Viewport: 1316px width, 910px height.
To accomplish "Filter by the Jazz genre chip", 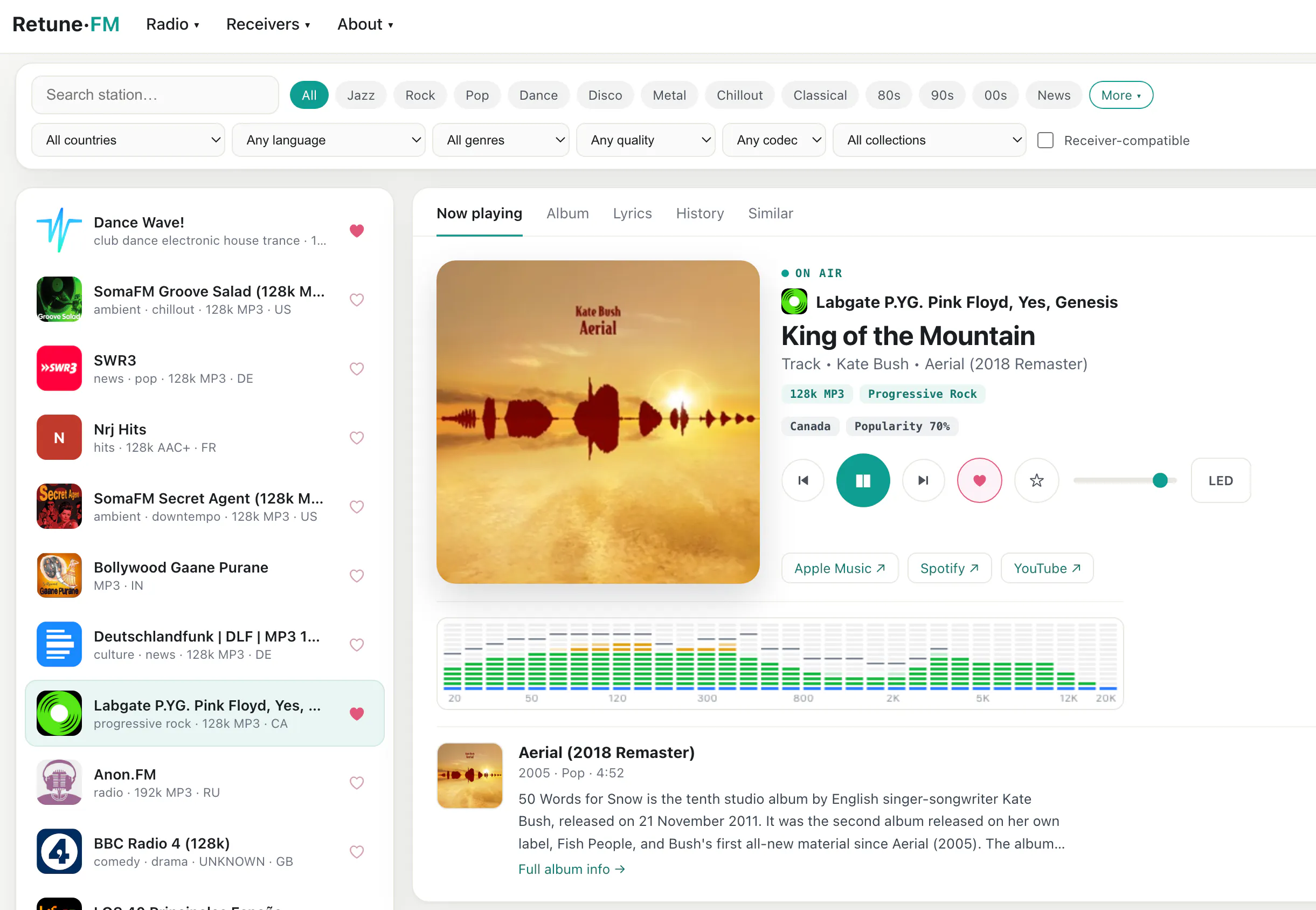I will (361, 95).
